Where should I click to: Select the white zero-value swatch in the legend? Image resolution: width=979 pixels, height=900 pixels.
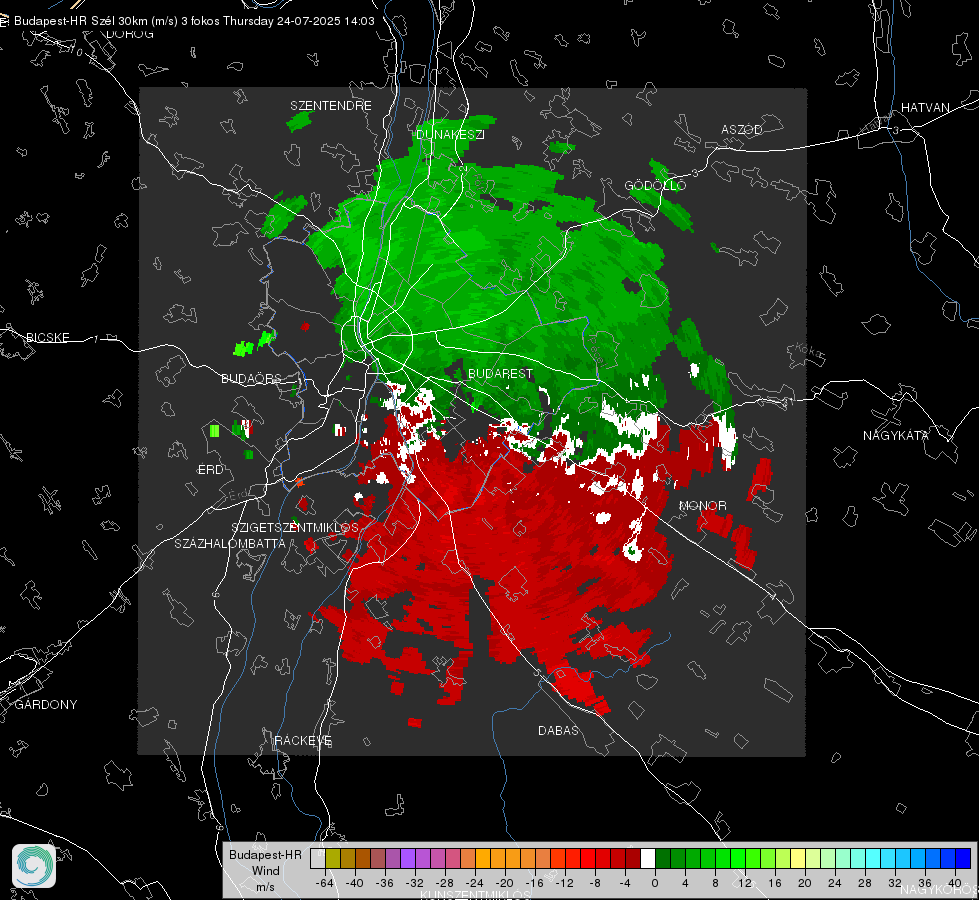coord(647,858)
